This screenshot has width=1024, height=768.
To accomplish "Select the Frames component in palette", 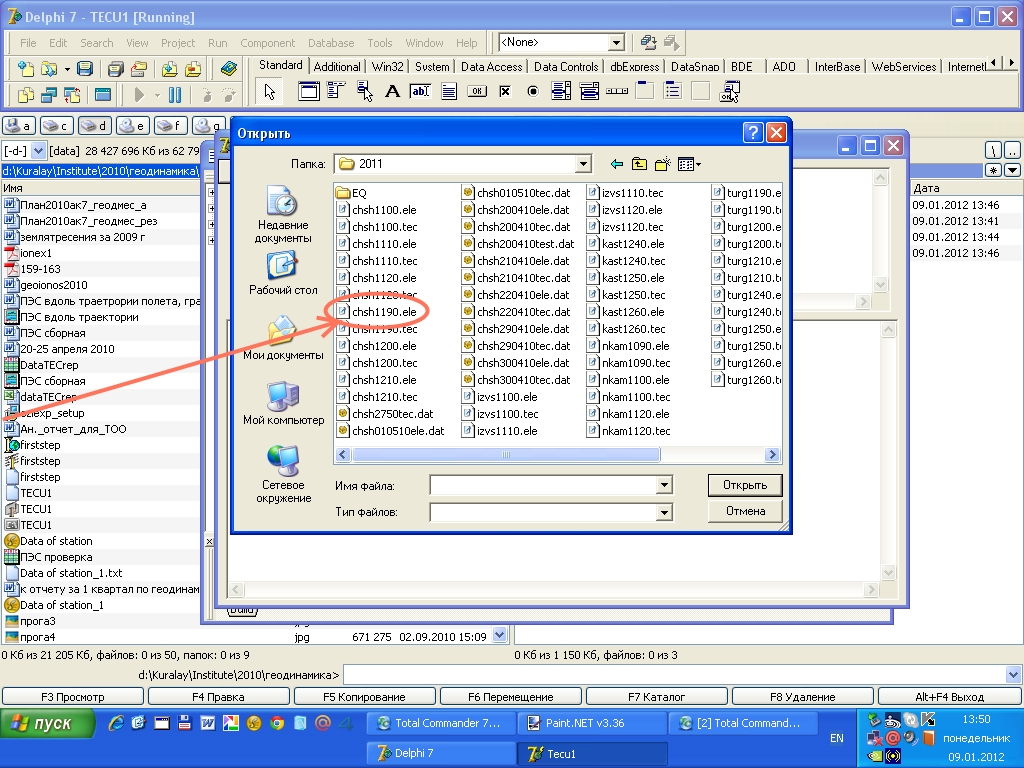I will 308,91.
